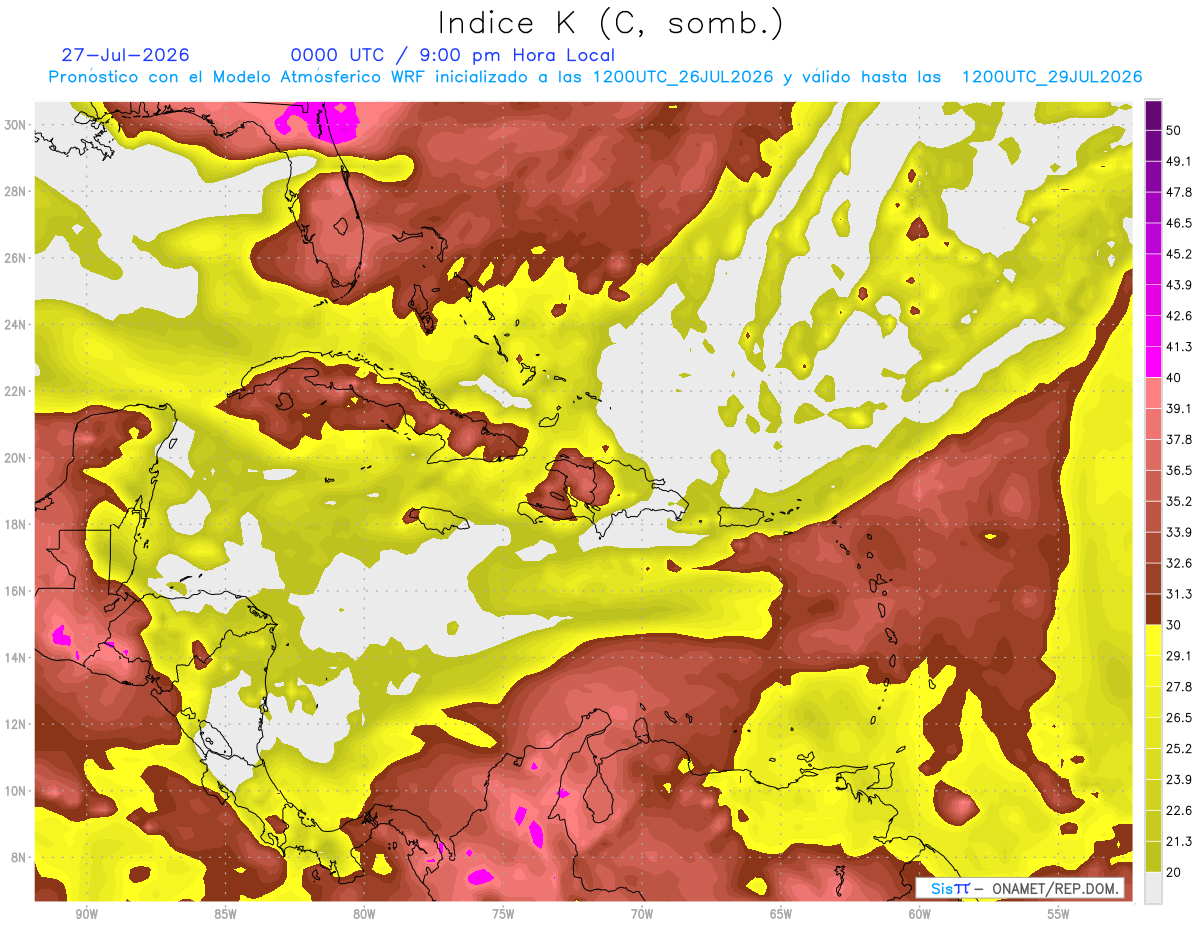Click the colorbar value 35.2
This screenshot has height=927, width=1200.
tap(1179, 501)
